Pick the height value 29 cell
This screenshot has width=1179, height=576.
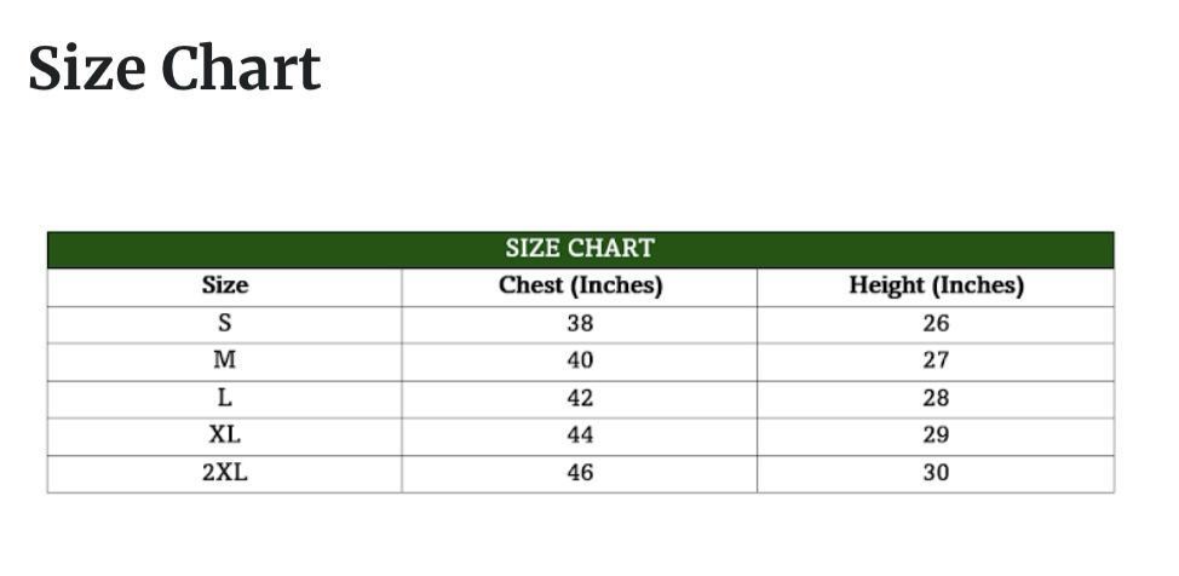(936, 436)
